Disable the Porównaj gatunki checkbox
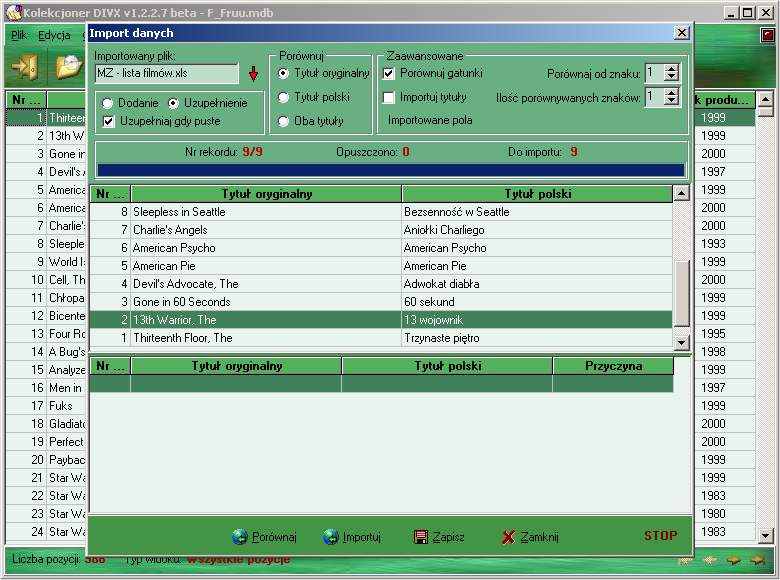Screen dimensions: 780x580 (390, 73)
